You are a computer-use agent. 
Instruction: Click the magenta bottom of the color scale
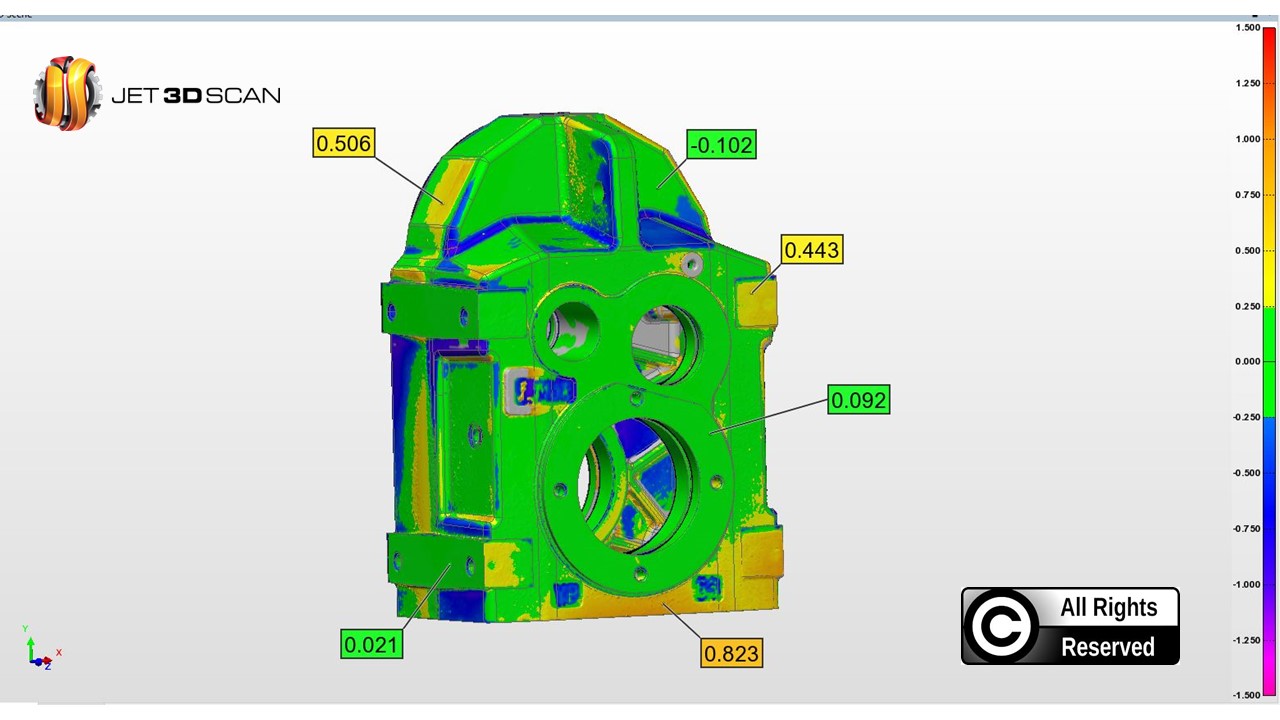pos(1268,670)
